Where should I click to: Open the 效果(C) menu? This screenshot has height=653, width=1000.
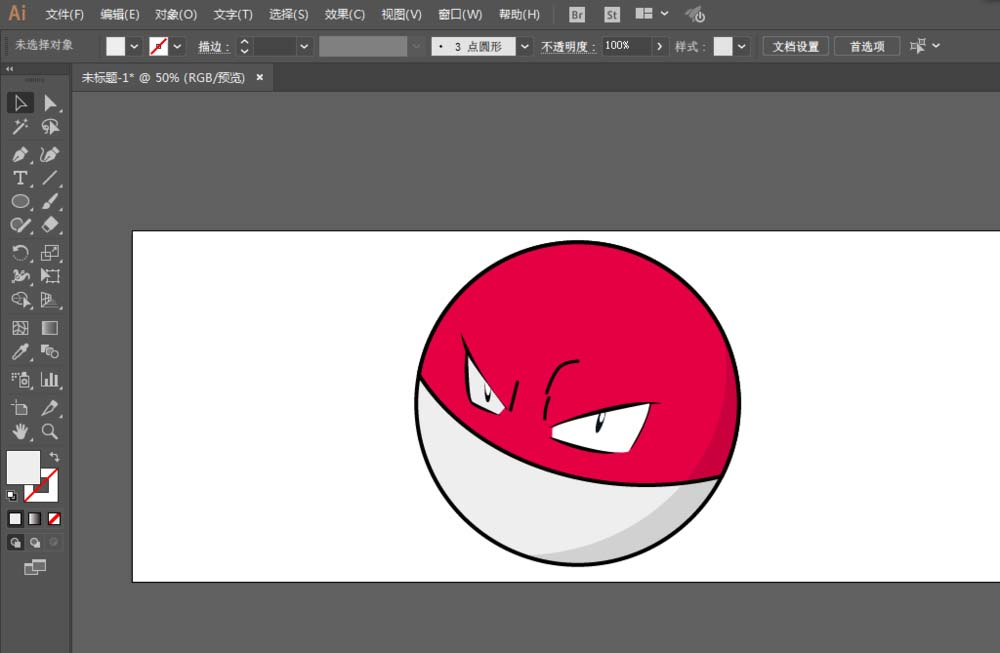tap(345, 15)
